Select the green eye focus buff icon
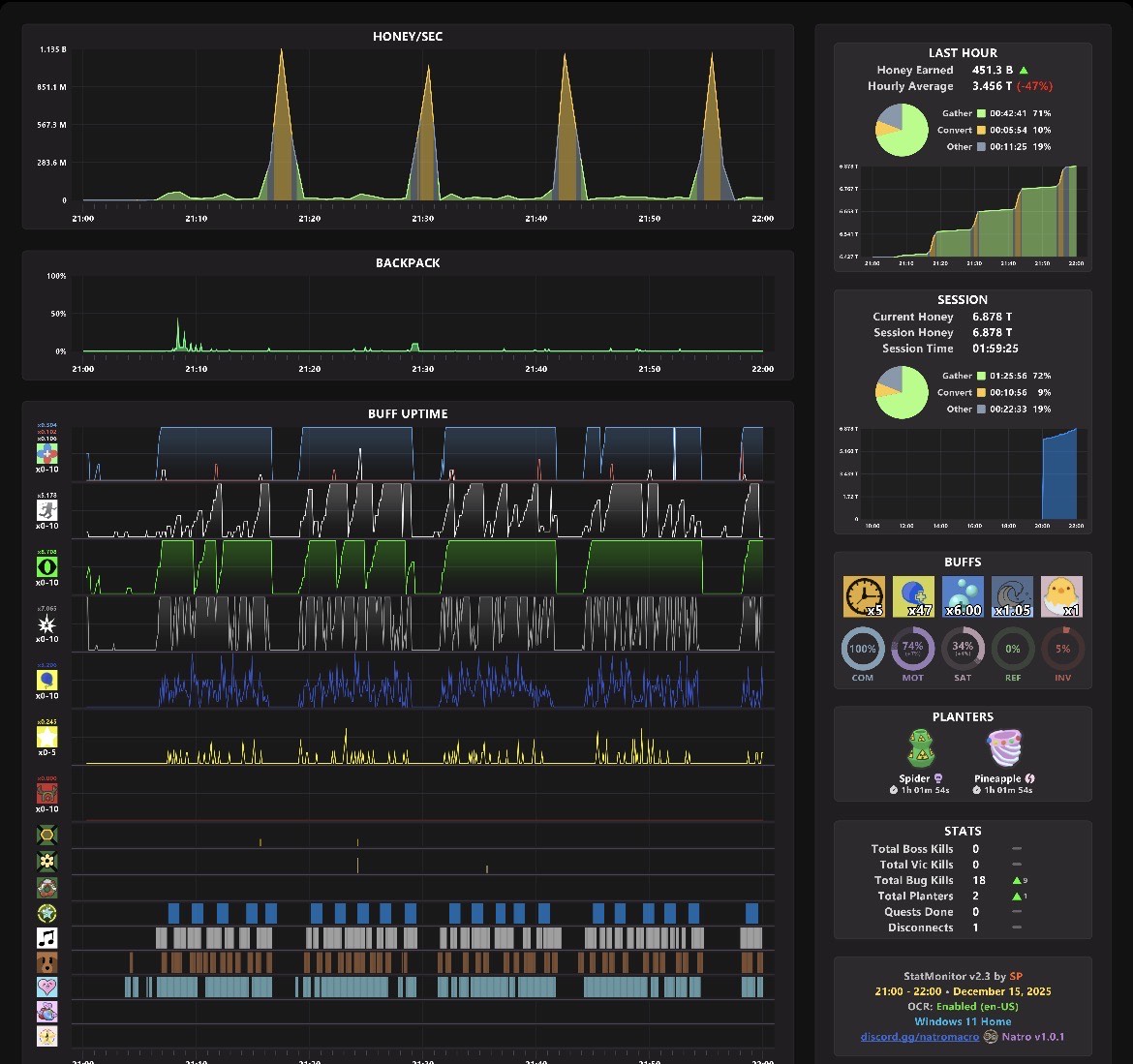Image resolution: width=1133 pixels, height=1064 pixels. [x=47, y=567]
